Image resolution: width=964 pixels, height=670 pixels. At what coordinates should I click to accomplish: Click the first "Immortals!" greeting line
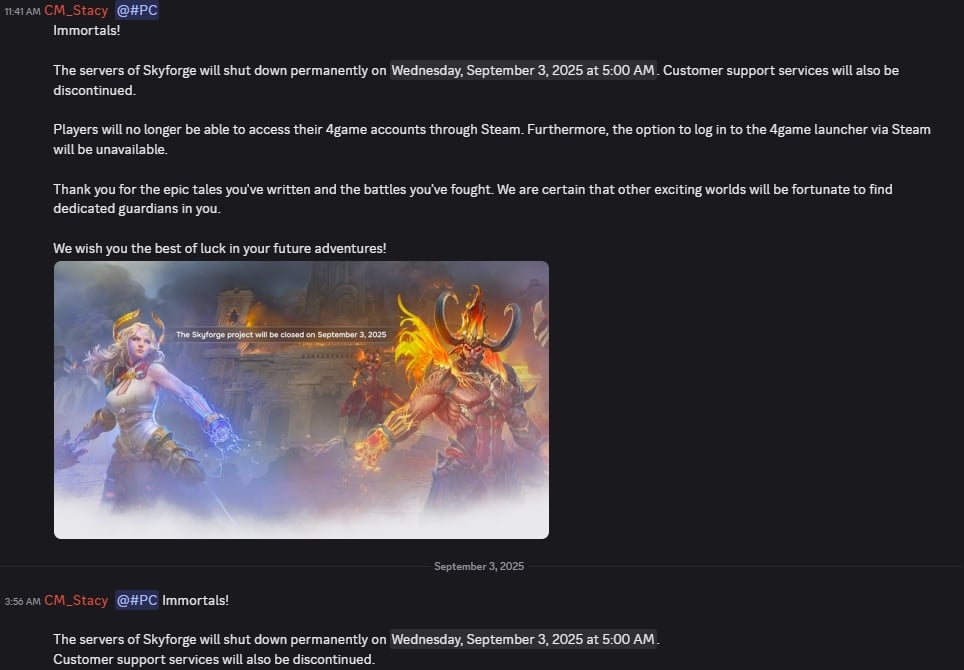(x=87, y=30)
